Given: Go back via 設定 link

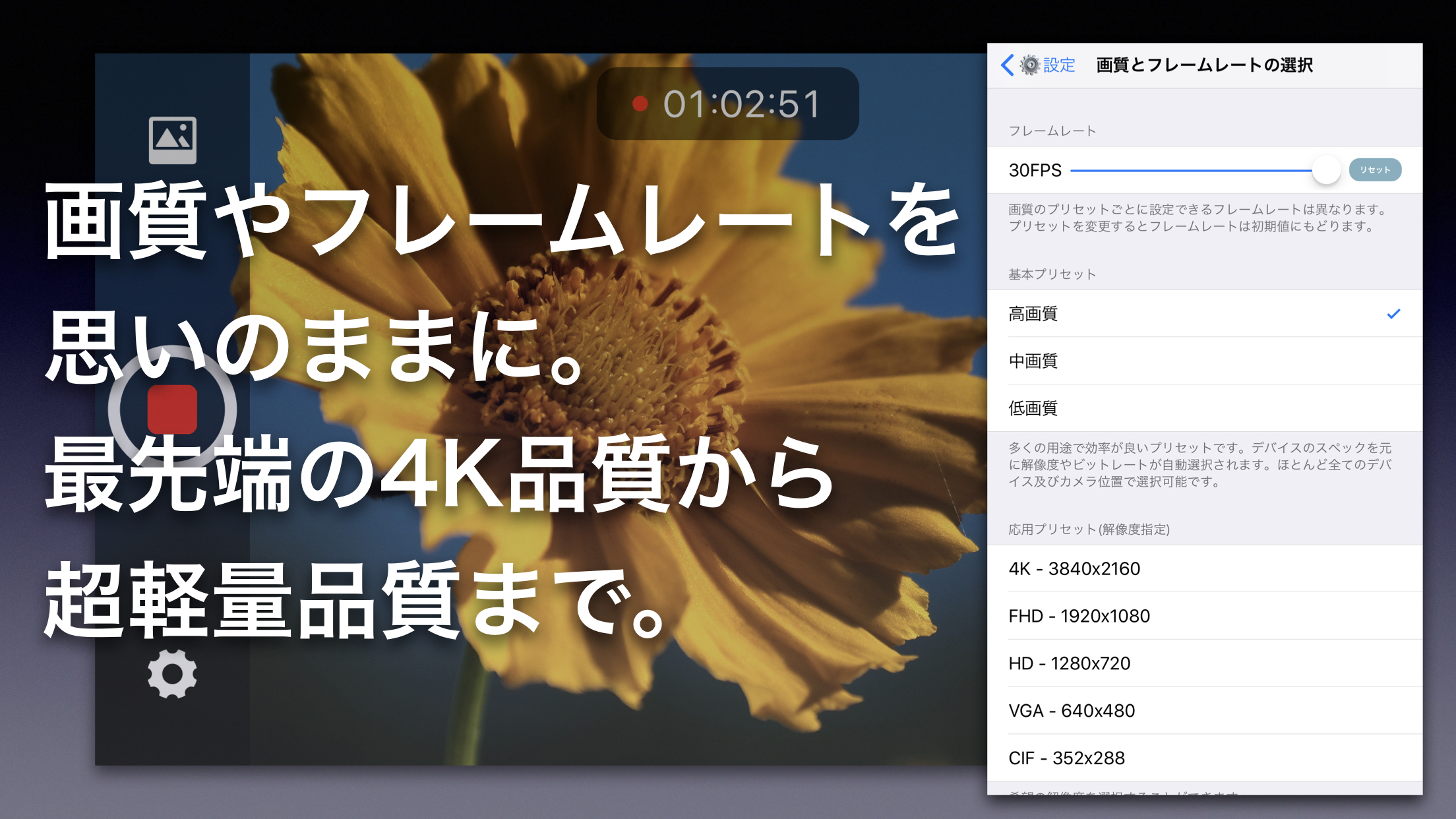Looking at the screenshot, I should point(1059,65).
